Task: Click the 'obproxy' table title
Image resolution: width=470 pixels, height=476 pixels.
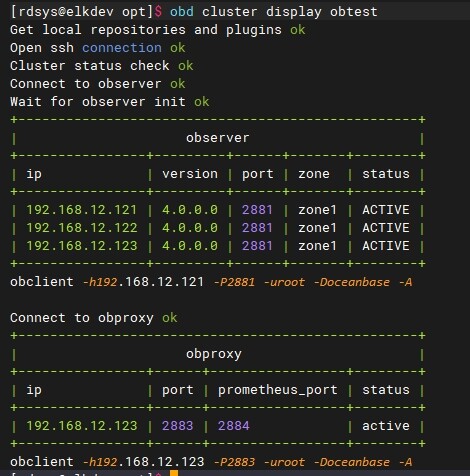Action: click(x=214, y=354)
